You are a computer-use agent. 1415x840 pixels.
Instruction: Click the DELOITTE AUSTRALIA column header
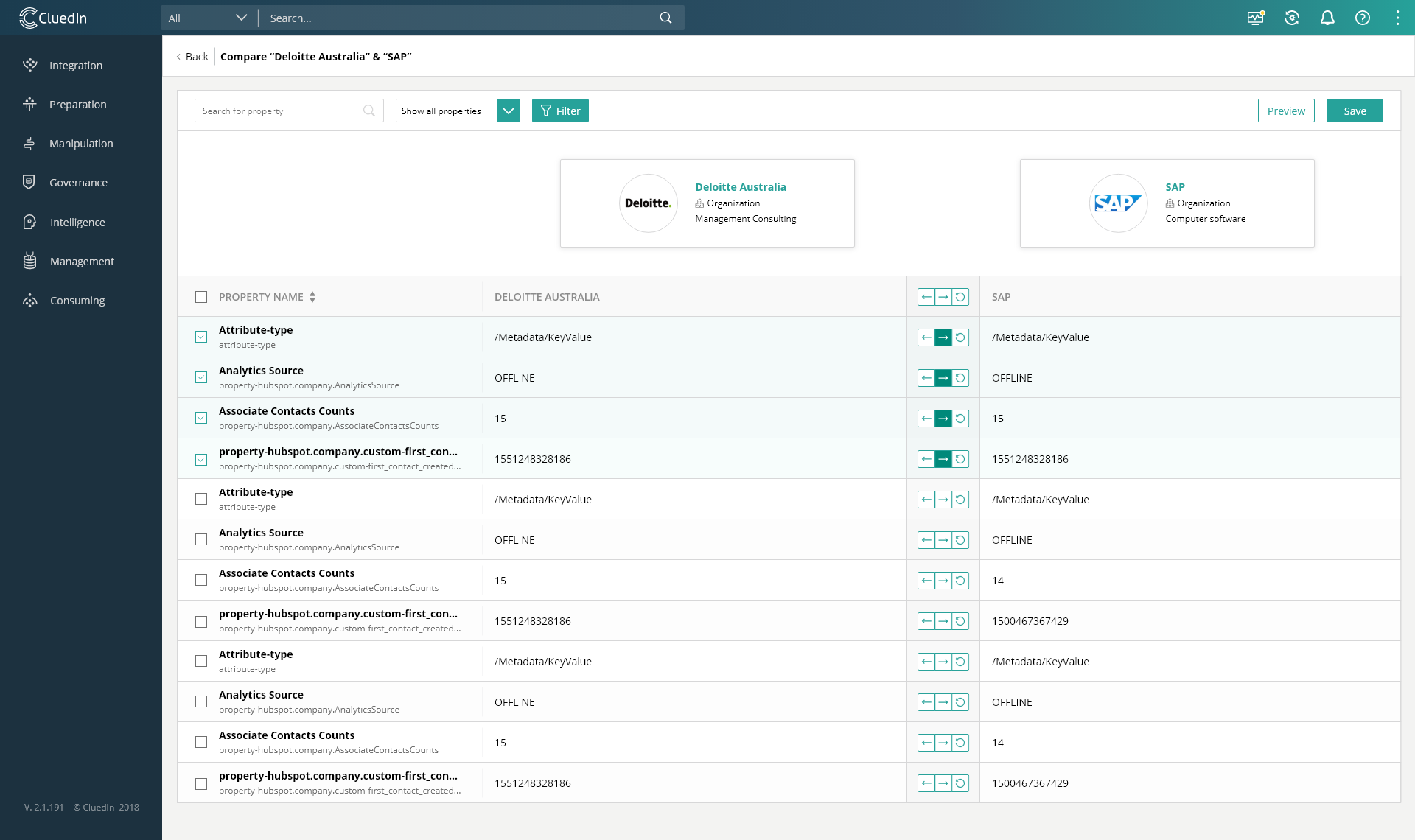coord(547,297)
